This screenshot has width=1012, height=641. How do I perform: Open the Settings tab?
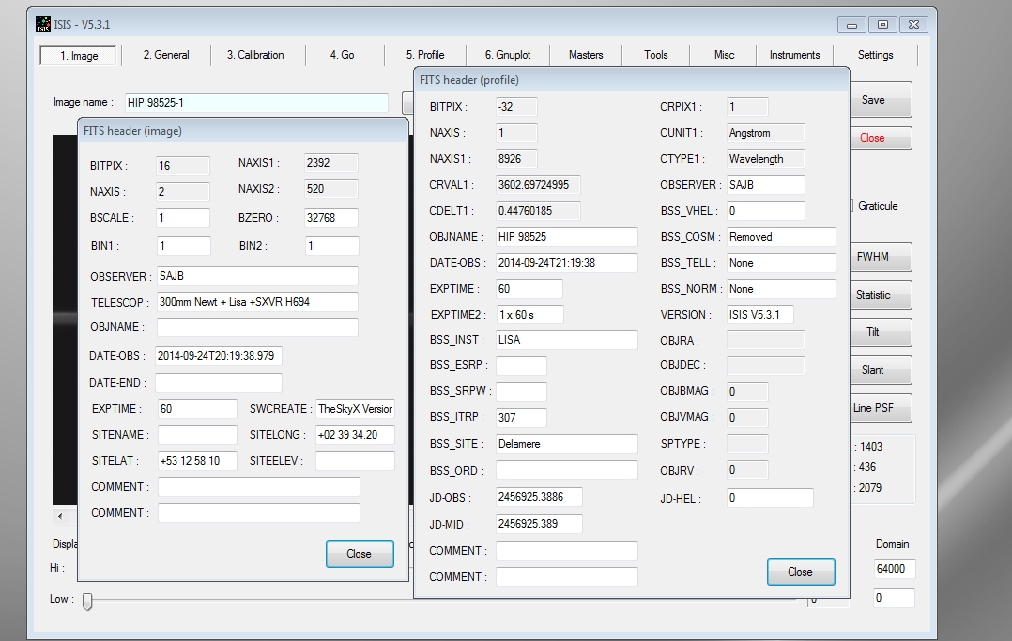pyautogui.click(x=876, y=55)
